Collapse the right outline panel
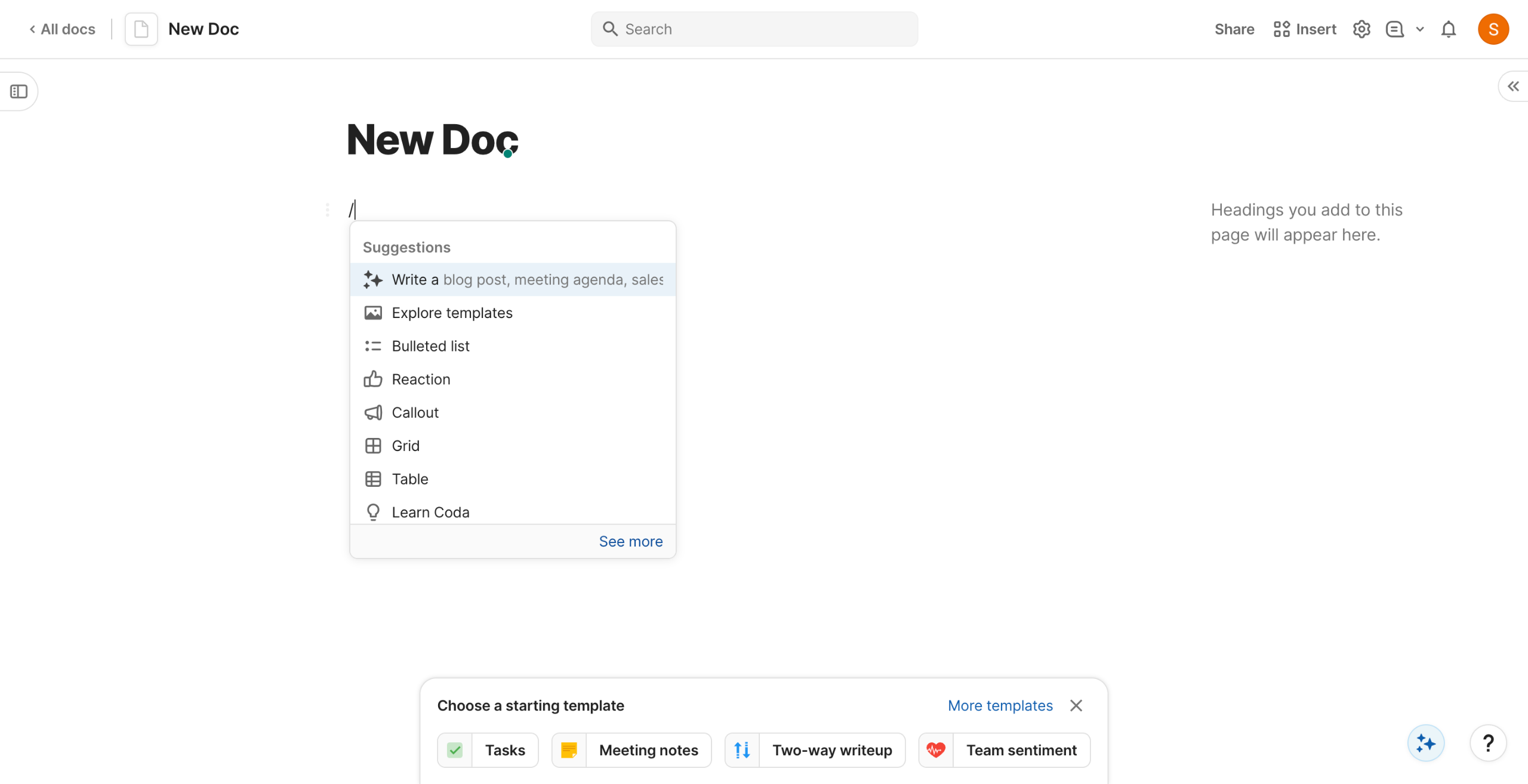This screenshot has width=1528, height=784. (x=1513, y=87)
